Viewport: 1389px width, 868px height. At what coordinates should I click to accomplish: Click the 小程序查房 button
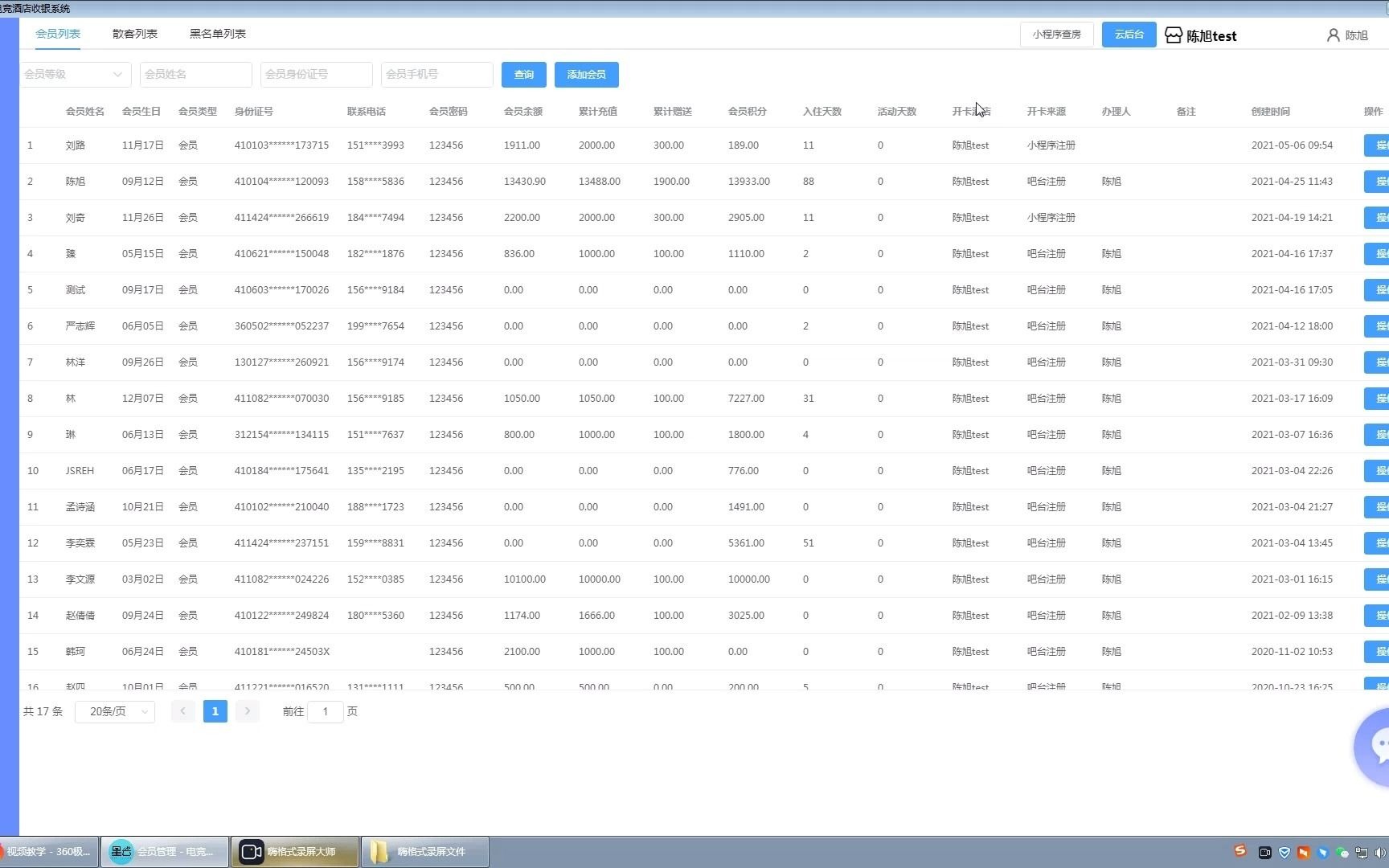[1057, 35]
